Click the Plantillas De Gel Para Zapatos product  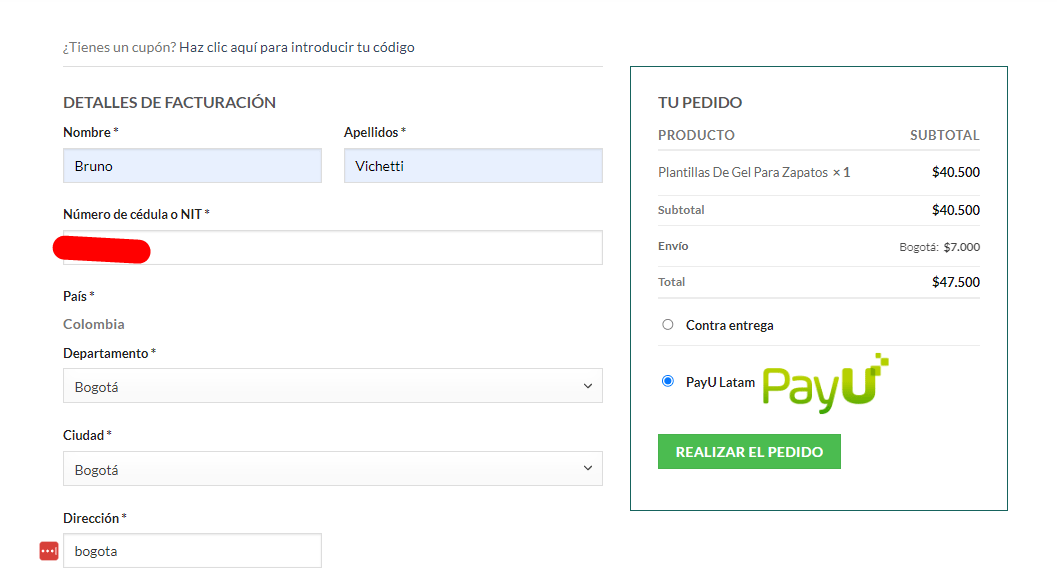[x=742, y=173]
